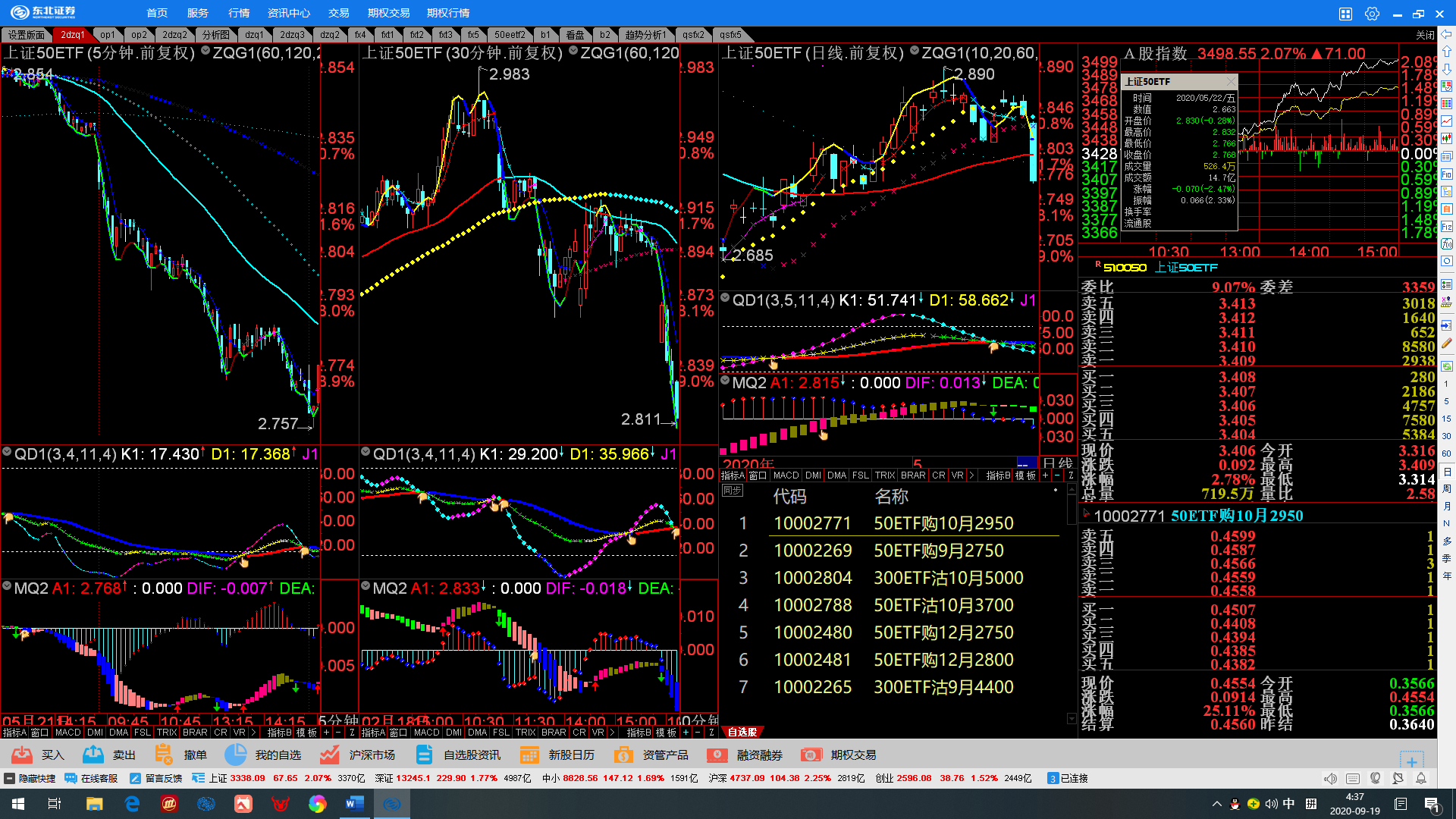Open 沪深市场 chart icon
Screen dimensions: 1456x819
point(329,755)
